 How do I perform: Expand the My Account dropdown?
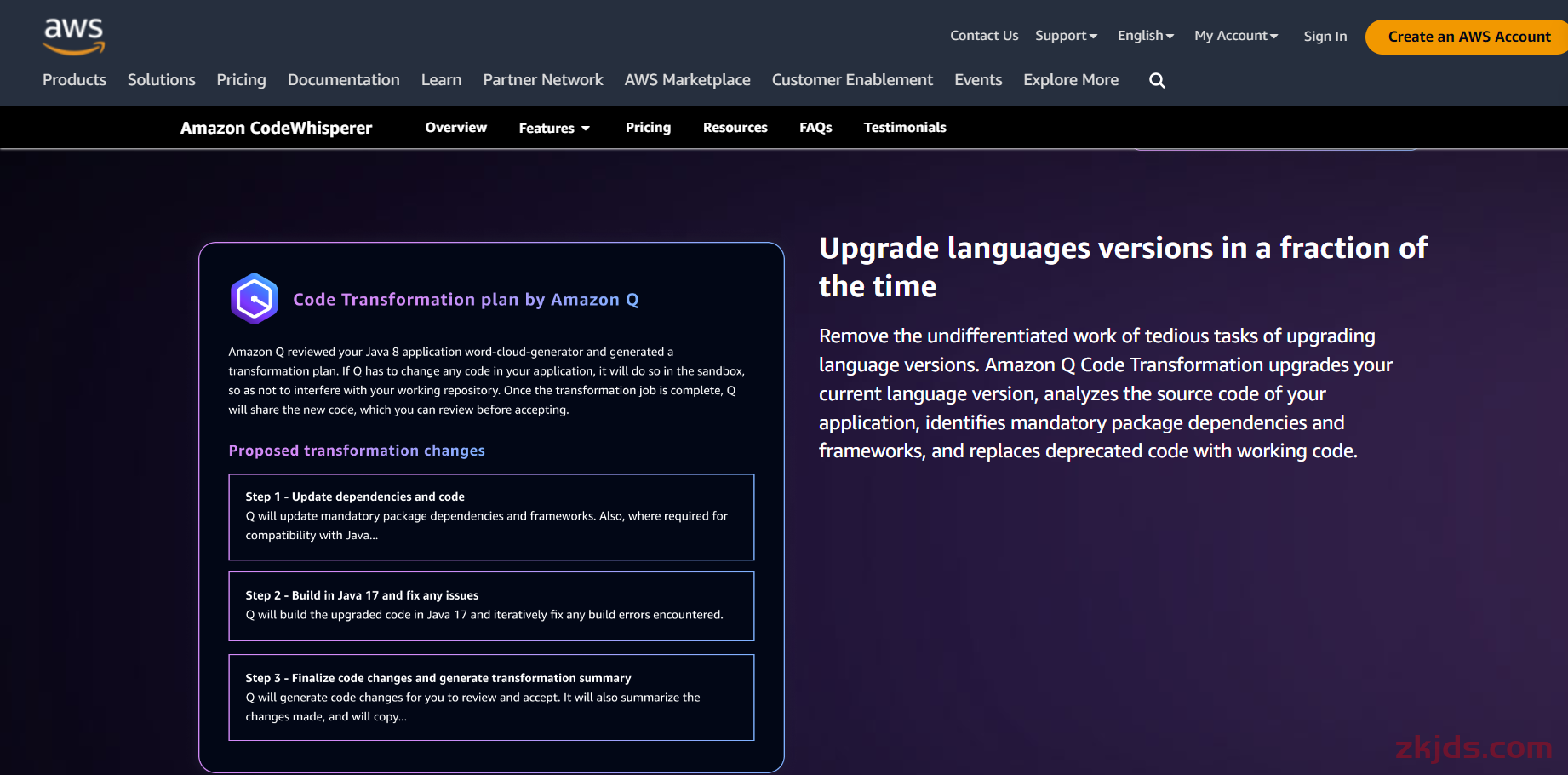click(1236, 36)
